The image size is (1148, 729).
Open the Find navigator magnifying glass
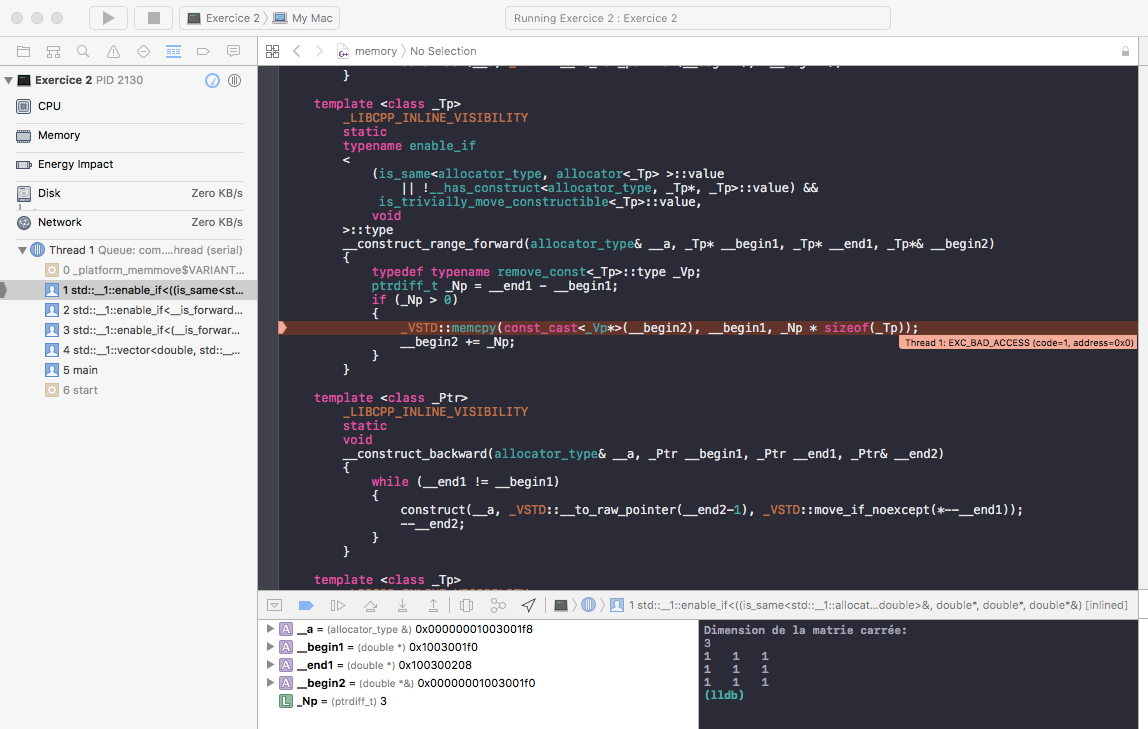point(82,50)
